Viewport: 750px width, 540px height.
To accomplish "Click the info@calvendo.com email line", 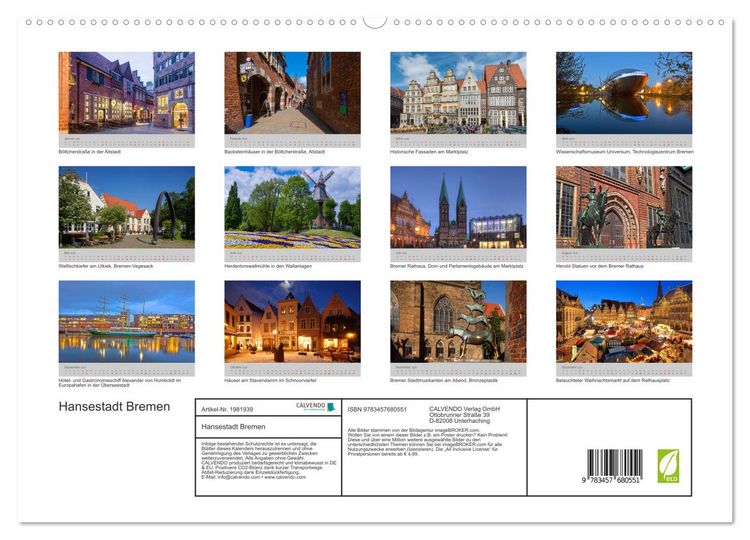I will click(x=254, y=477).
